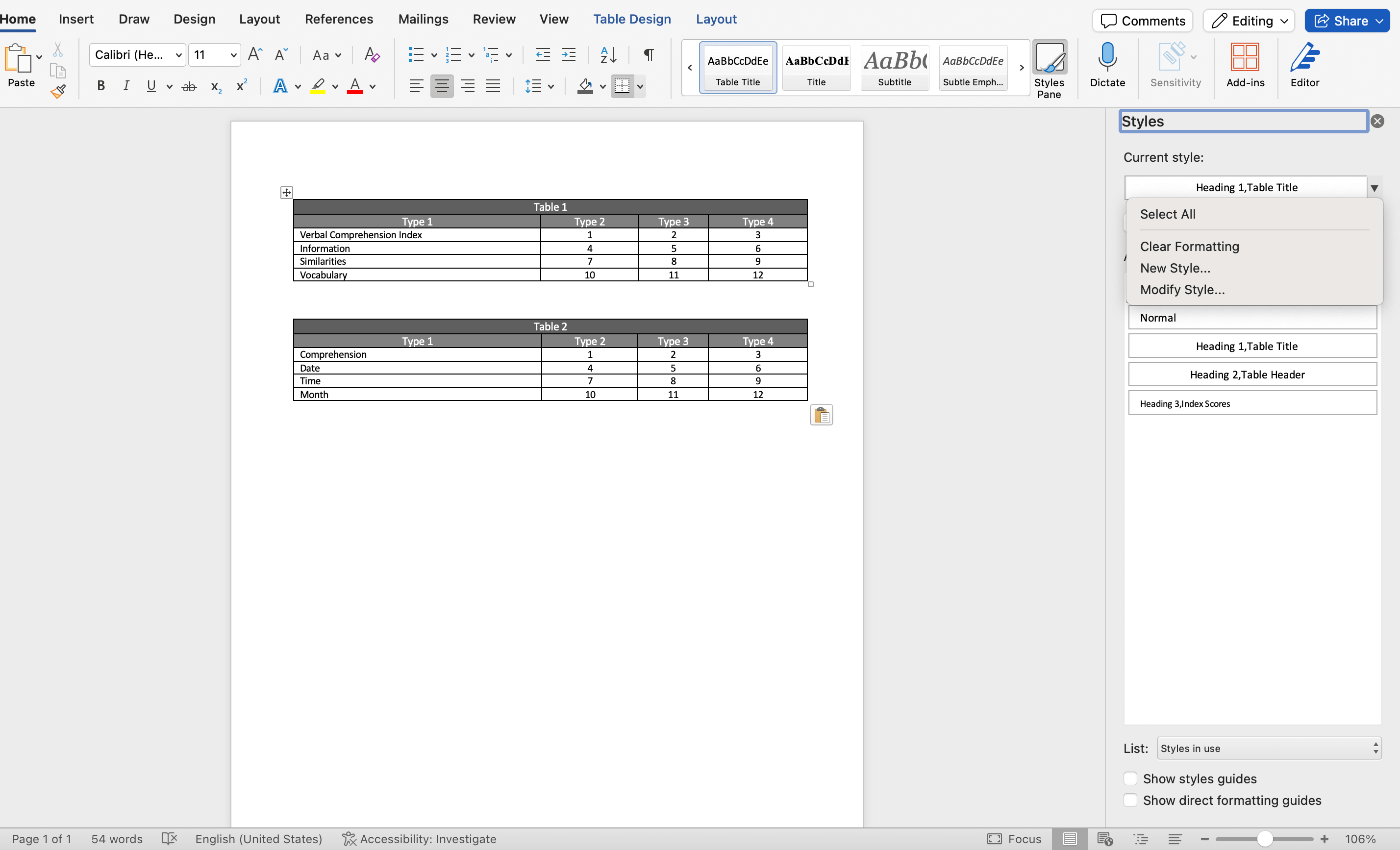Adjust the zoom slider handle
The width and height of the screenshot is (1400, 850).
point(1265,839)
